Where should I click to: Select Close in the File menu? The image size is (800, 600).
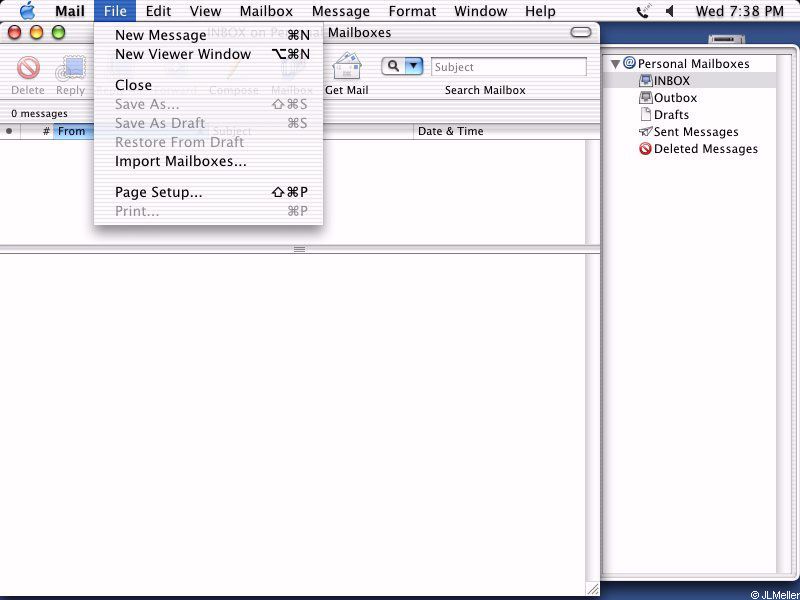click(x=209, y=85)
